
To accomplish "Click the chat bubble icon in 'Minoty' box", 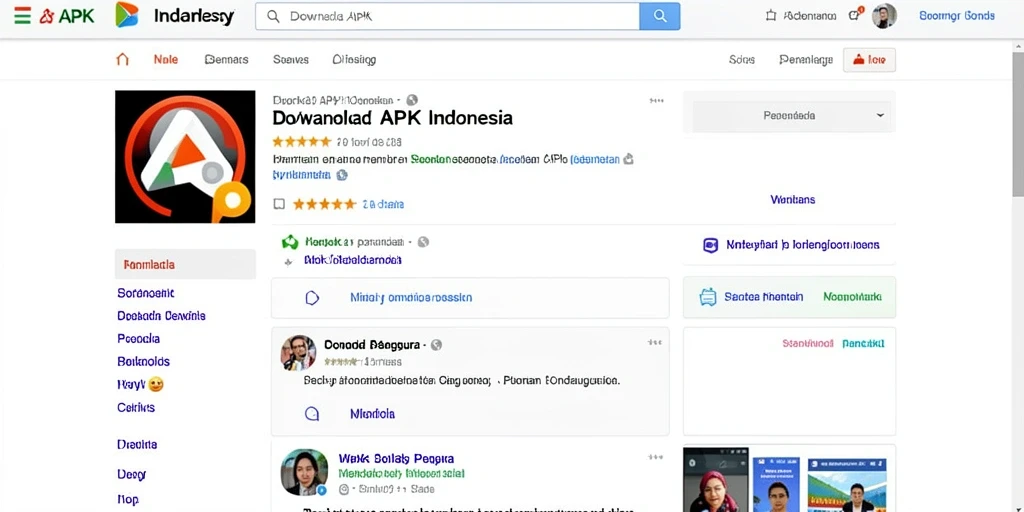I will 312,298.
